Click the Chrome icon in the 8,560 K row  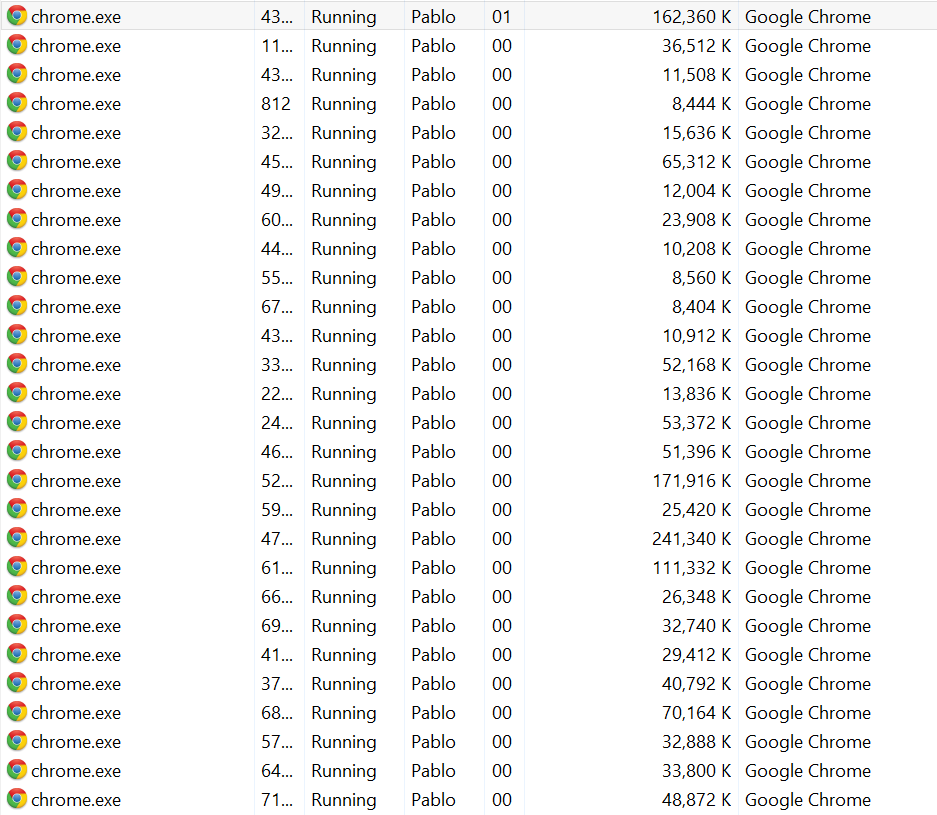(17, 277)
